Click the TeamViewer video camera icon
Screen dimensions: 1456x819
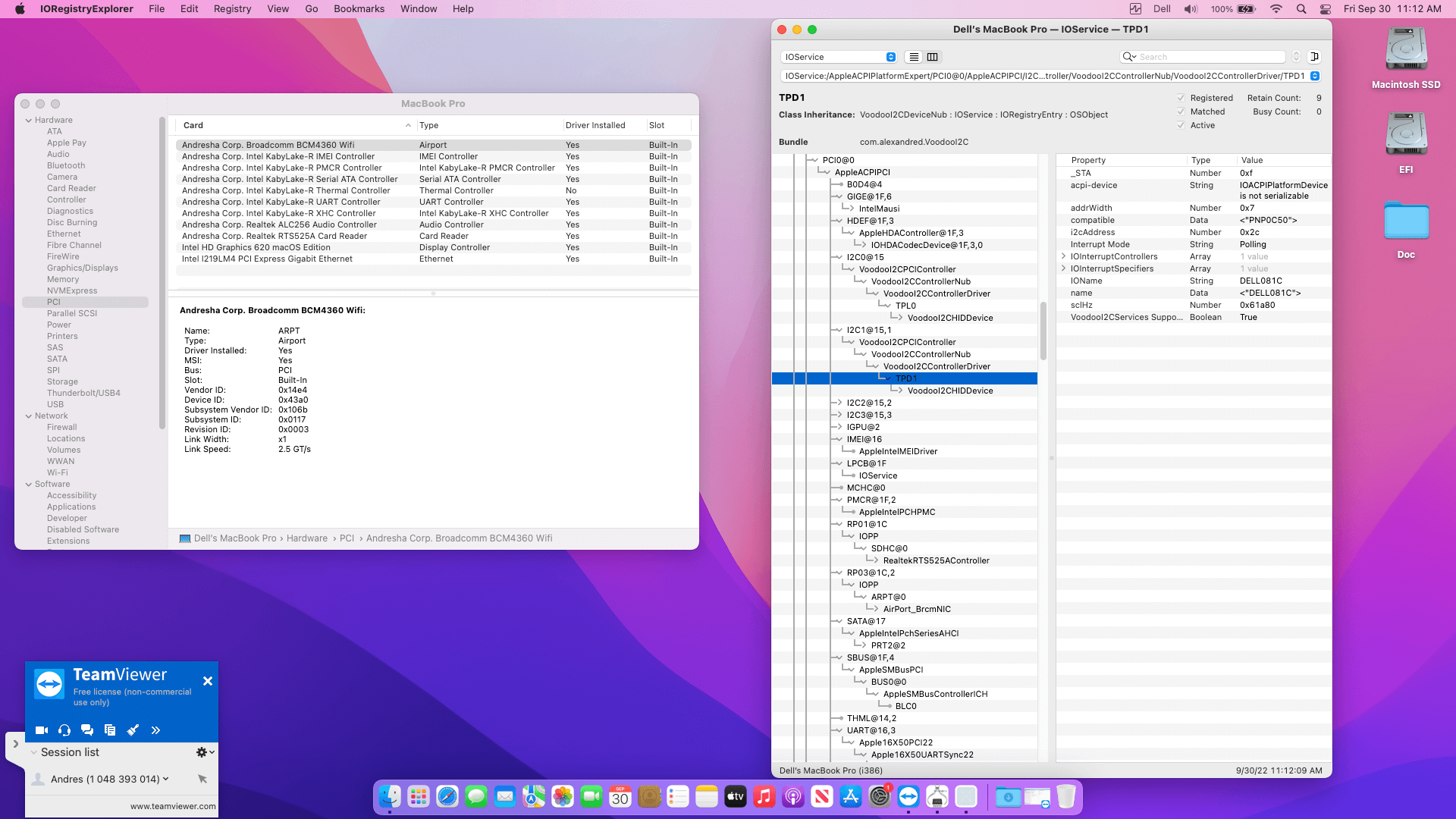click(x=42, y=730)
